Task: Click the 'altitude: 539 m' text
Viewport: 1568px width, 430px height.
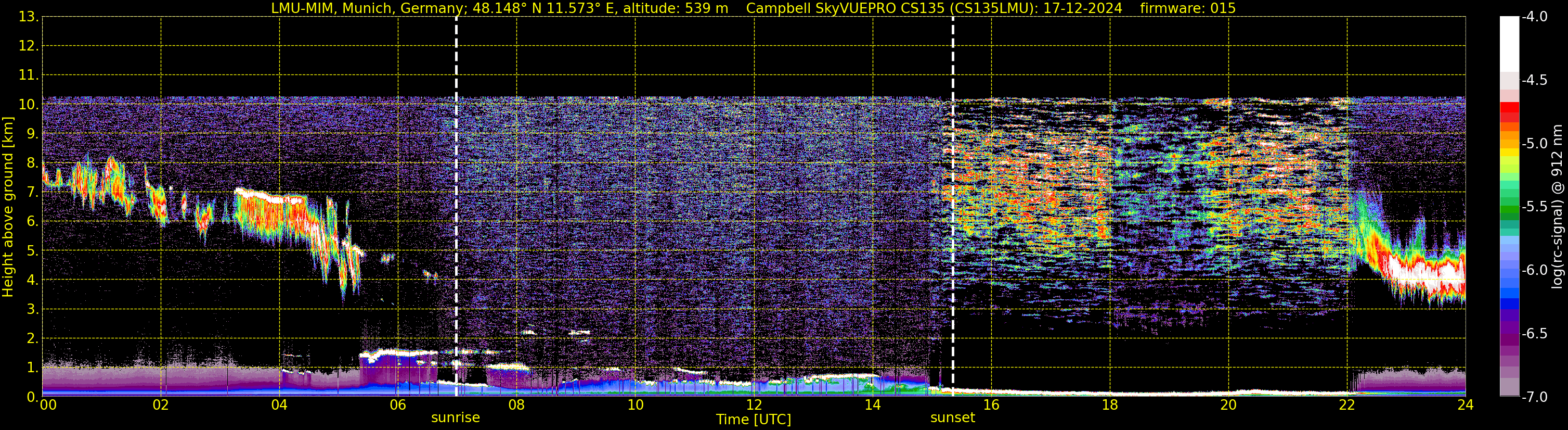Action: [x=676, y=8]
